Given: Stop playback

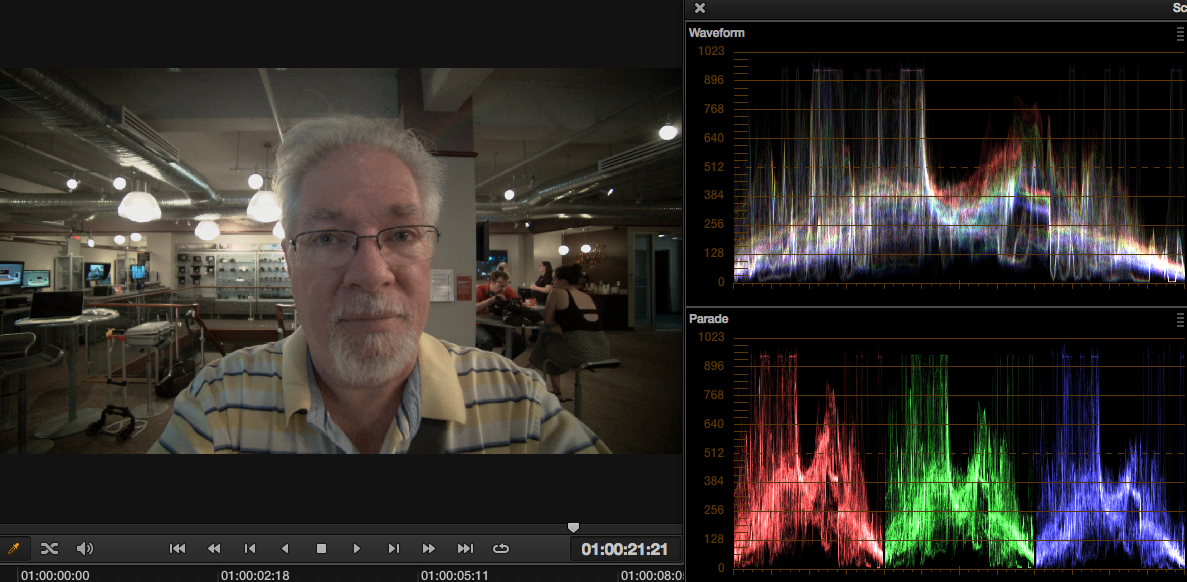Looking at the screenshot, I should point(321,549).
